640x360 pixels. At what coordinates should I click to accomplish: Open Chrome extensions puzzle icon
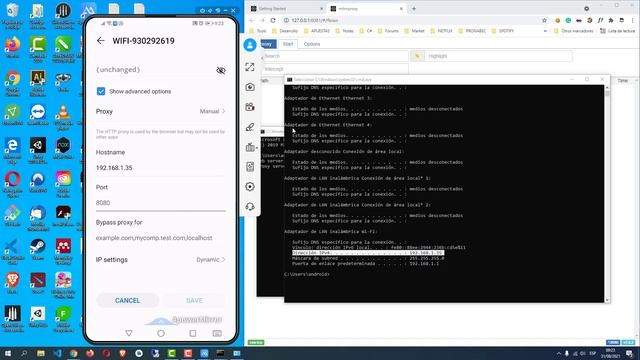click(x=611, y=20)
